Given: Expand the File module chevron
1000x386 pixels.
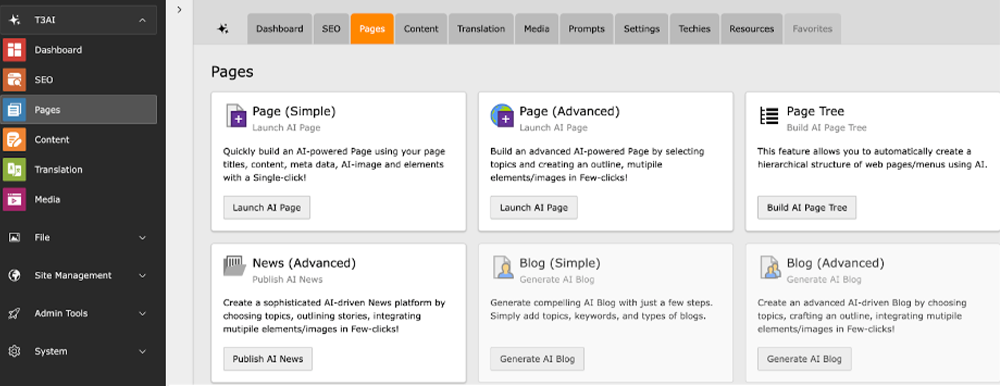Looking at the screenshot, I should tap(142, 238).
